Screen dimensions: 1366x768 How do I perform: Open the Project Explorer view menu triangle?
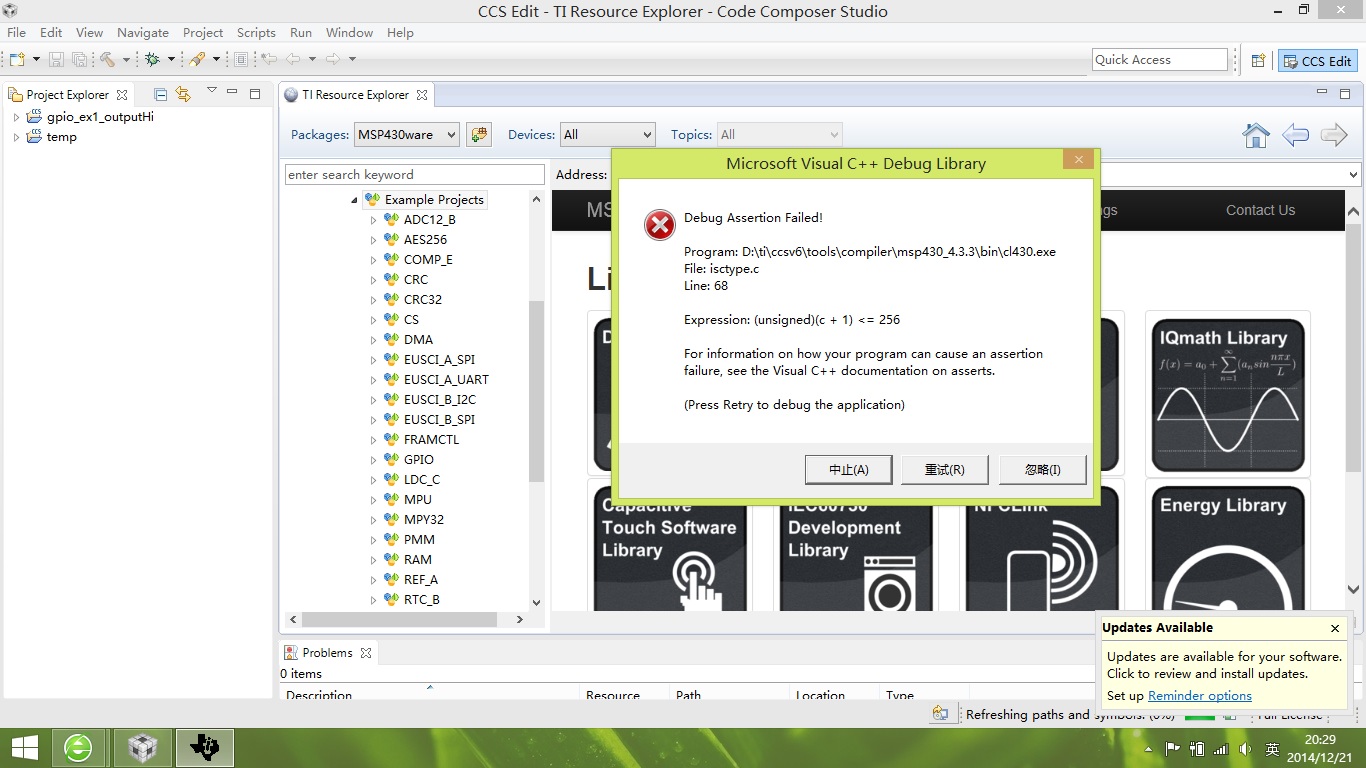tap(211, 92)
